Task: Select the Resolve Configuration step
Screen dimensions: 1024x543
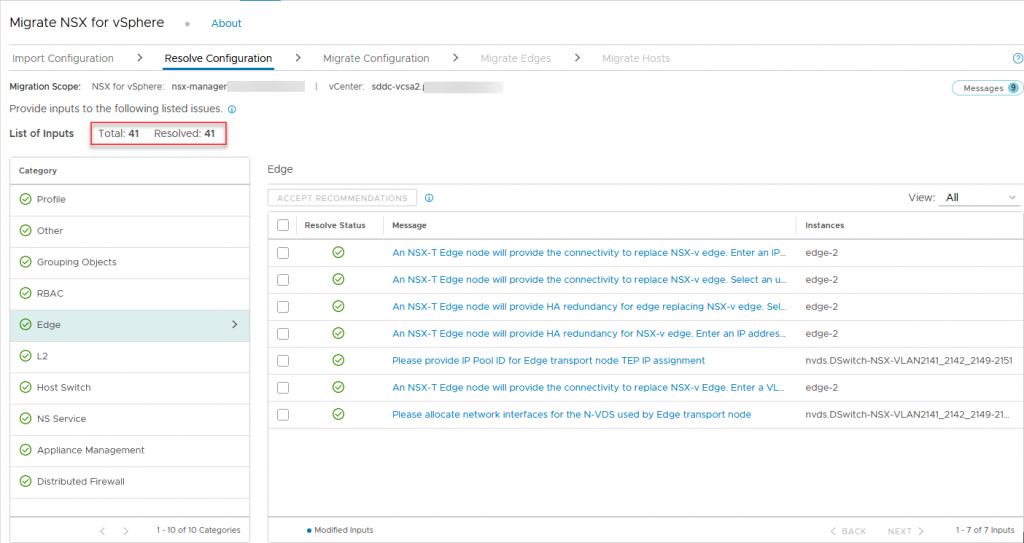Action: [218, 58]
